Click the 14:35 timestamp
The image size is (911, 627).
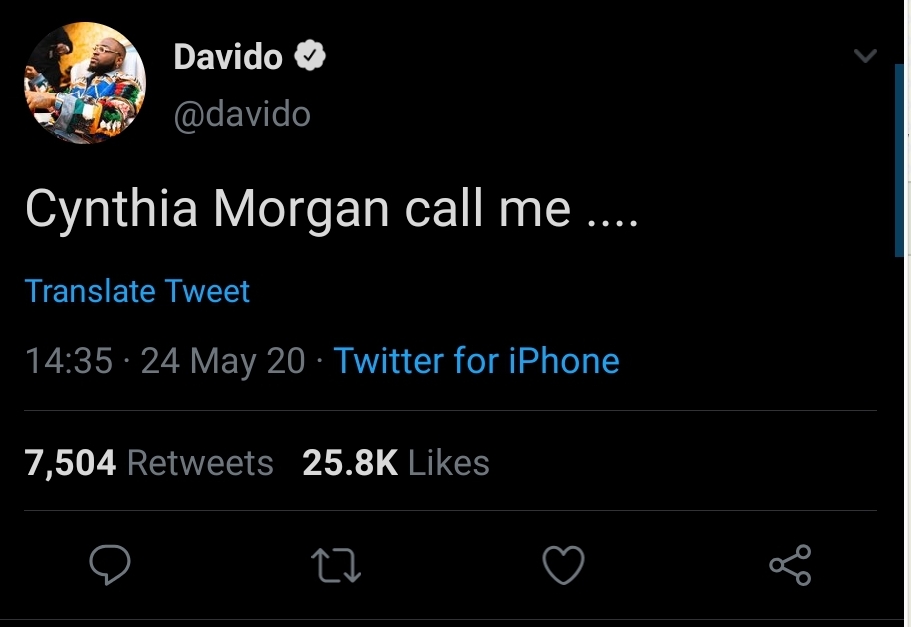pyautogui.click(x=68, y=361)
